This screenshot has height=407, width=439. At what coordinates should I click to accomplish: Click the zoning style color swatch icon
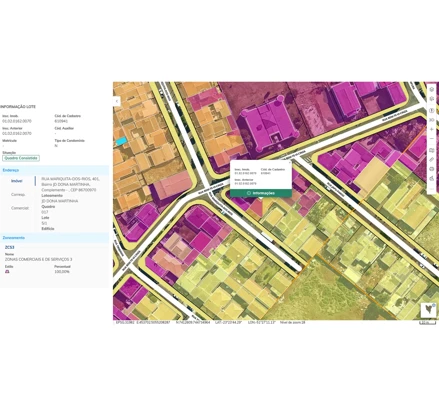coord(7,272)
